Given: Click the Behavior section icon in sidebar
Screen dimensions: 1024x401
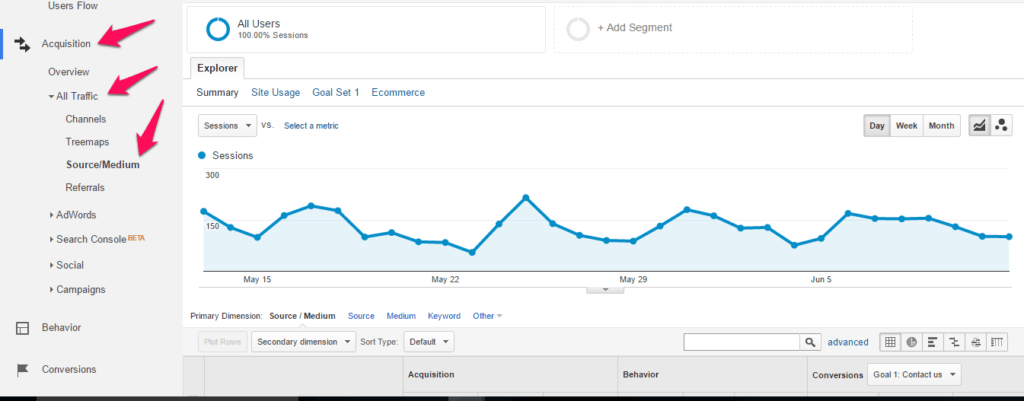Looking at the screenshot, I should [x=21, y=328].
